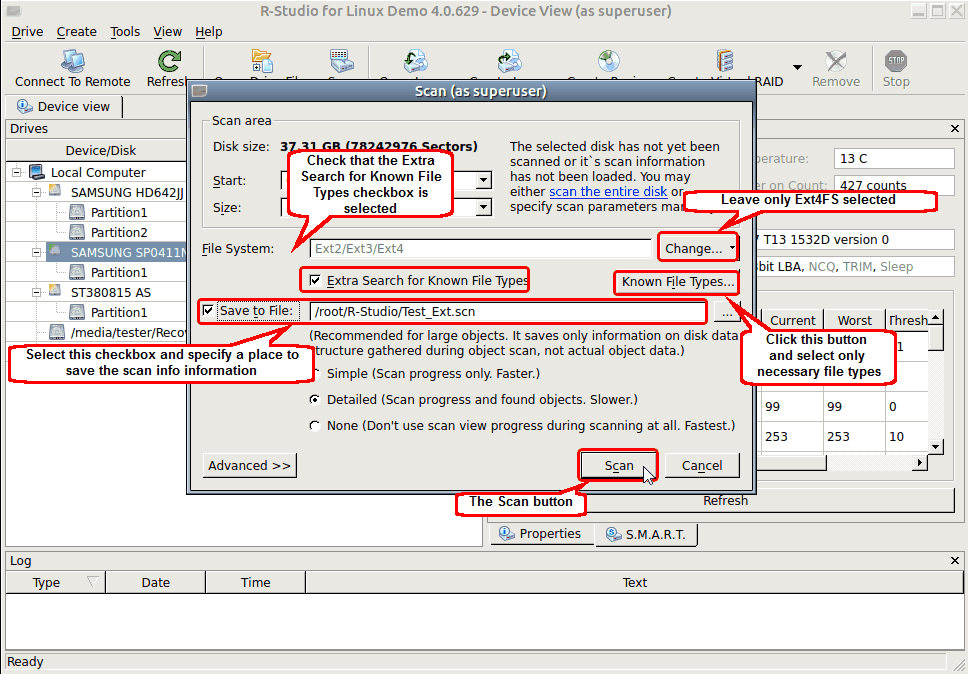Click the File System Ext2/Ext3/Ext4 field
Screen dimensions: 974x674
click(x=480, y=248)
